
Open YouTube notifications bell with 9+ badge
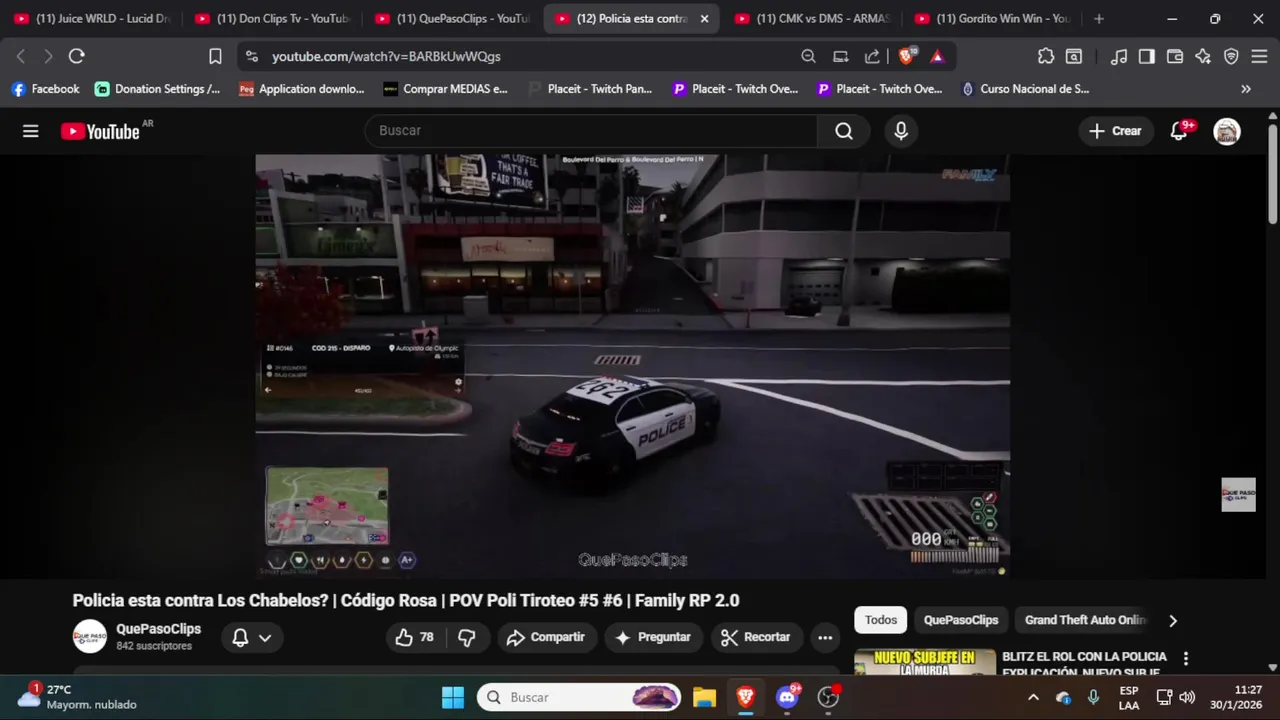tap(1180, 131)
